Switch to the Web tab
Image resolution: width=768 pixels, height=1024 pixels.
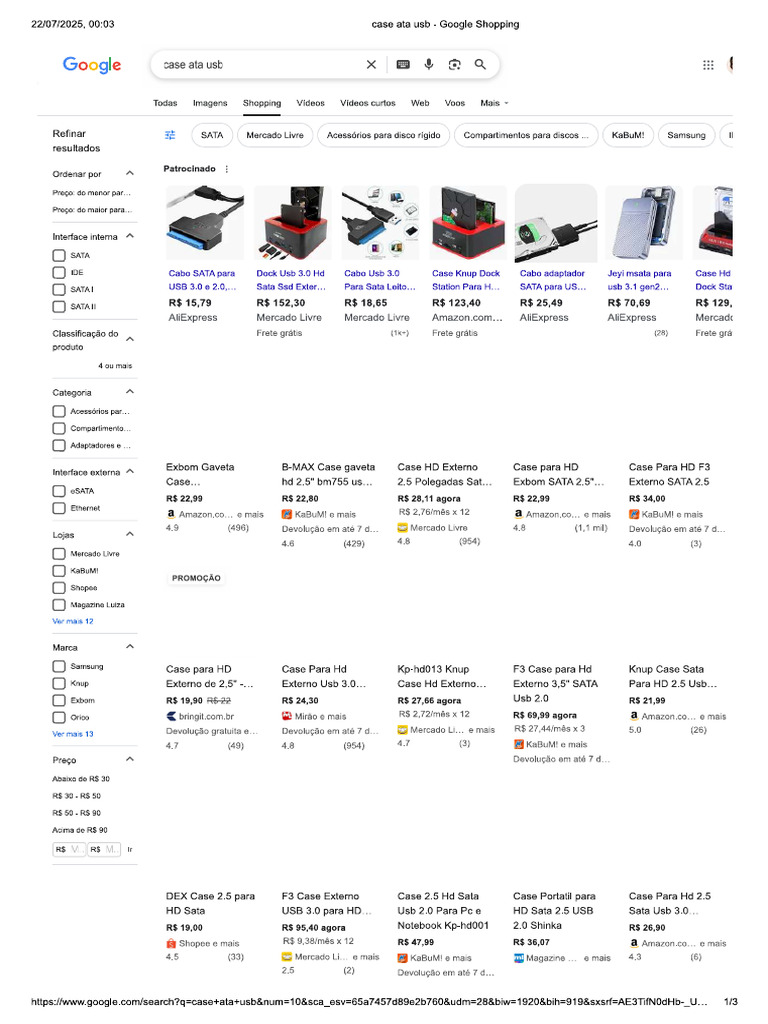[x=420, y=103]
